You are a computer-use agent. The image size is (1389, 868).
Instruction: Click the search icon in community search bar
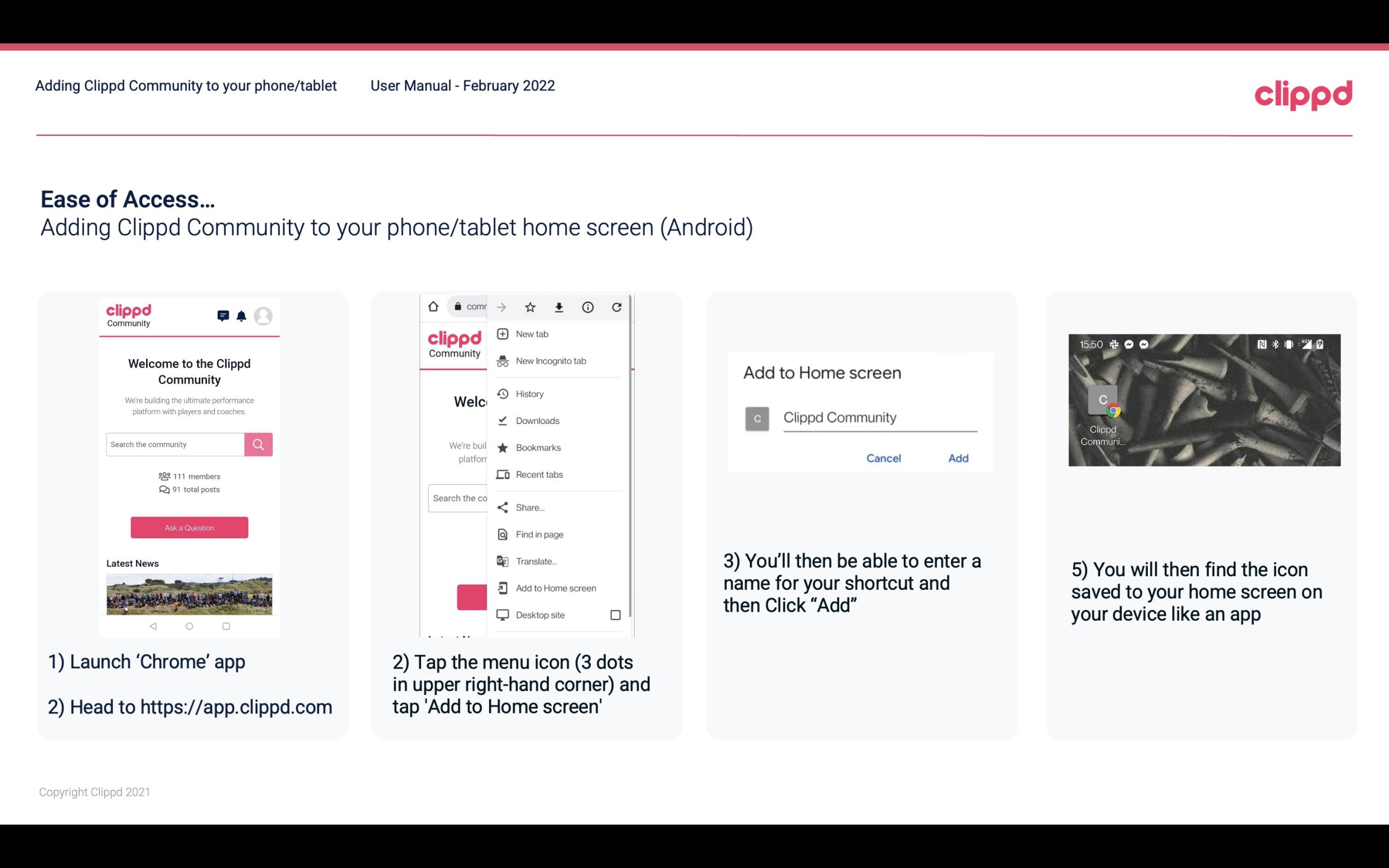point(258,444)
